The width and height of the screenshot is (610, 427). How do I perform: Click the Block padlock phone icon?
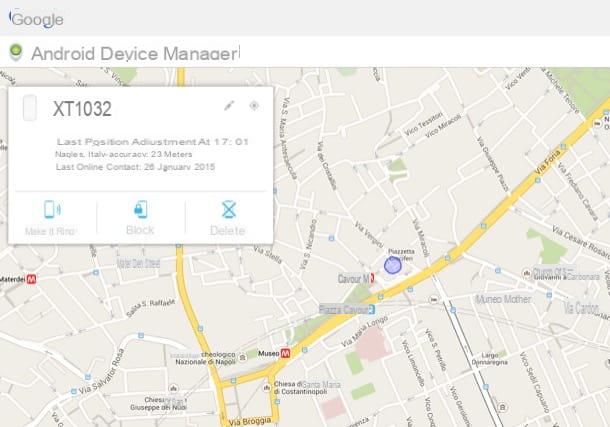[x=140, y=209]
